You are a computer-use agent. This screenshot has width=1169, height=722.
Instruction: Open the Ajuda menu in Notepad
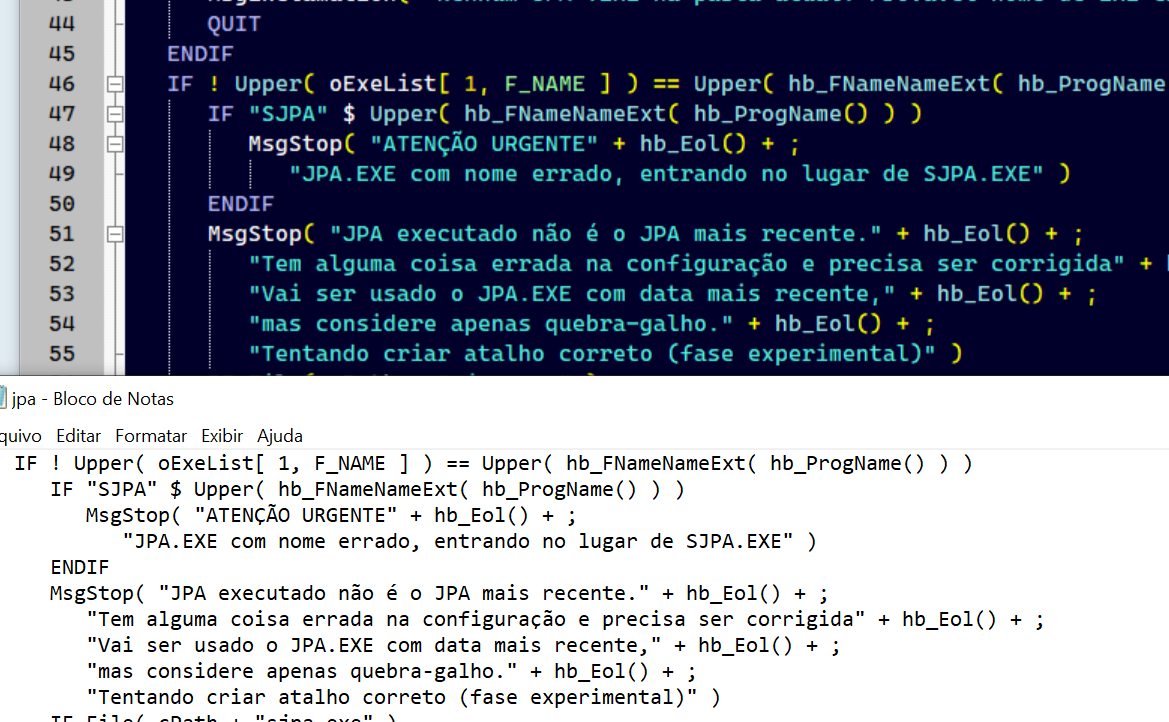click(280, 436)
